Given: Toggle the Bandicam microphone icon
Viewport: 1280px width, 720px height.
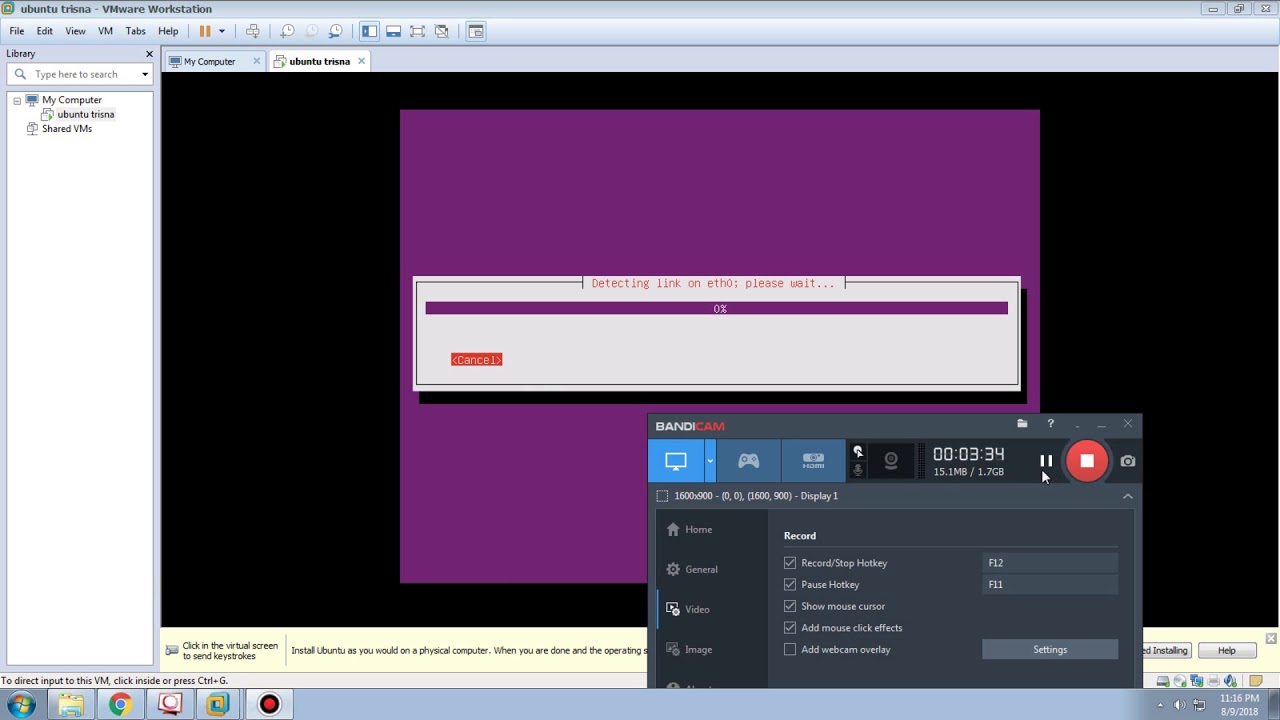Looking at the screenshot, I should pos(857,470).
